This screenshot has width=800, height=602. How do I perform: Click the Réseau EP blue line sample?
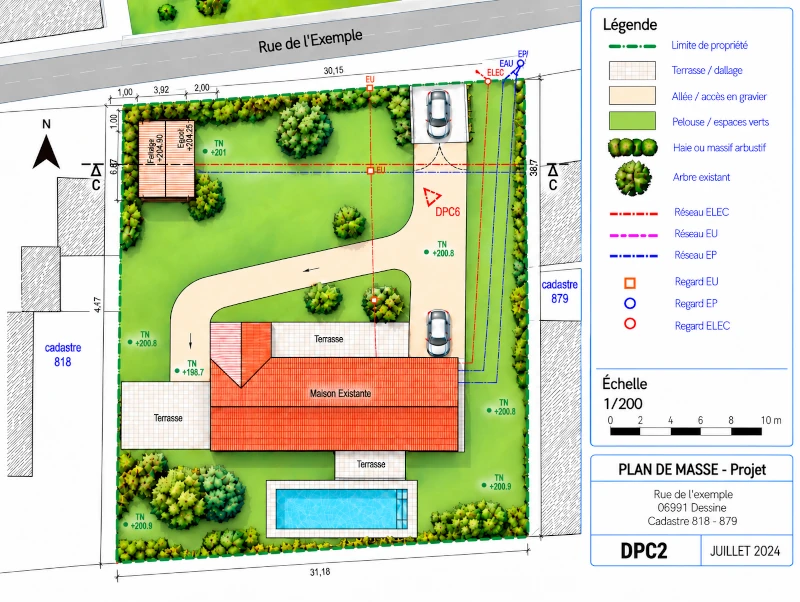633,256
